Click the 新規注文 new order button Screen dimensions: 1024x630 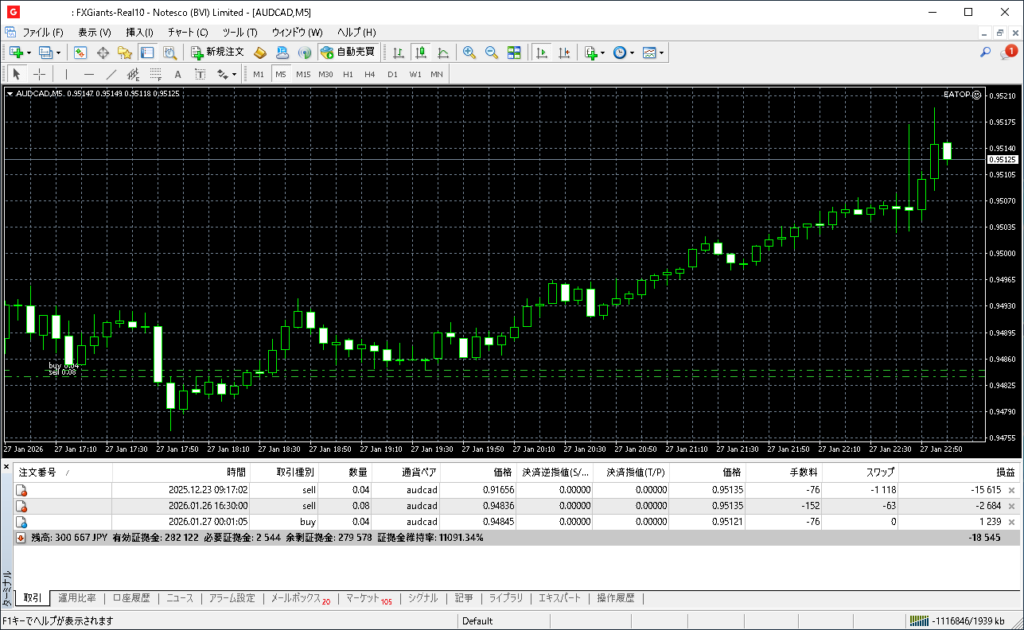point(217,52)
